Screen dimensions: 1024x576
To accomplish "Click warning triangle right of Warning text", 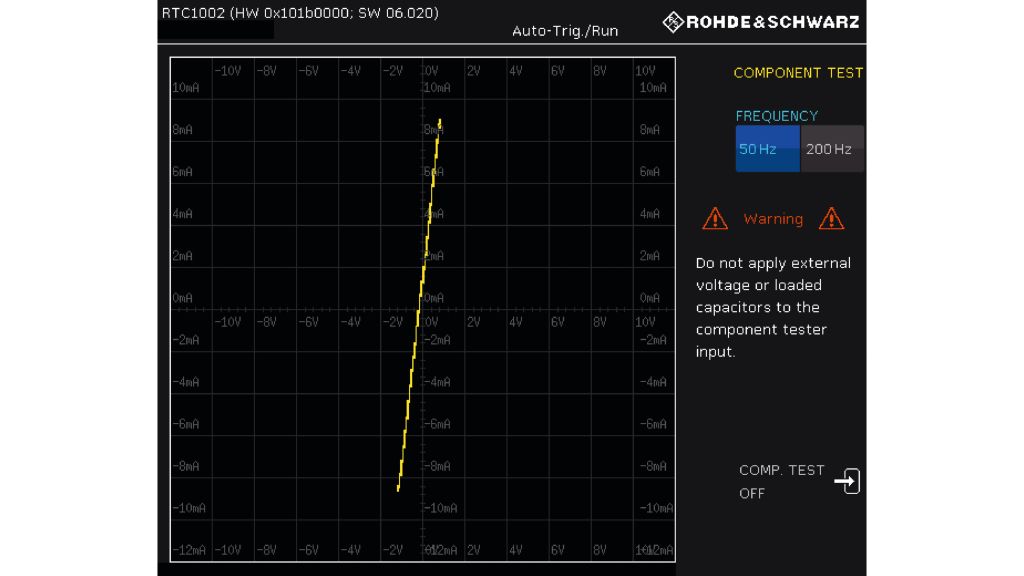I will 831,218.
